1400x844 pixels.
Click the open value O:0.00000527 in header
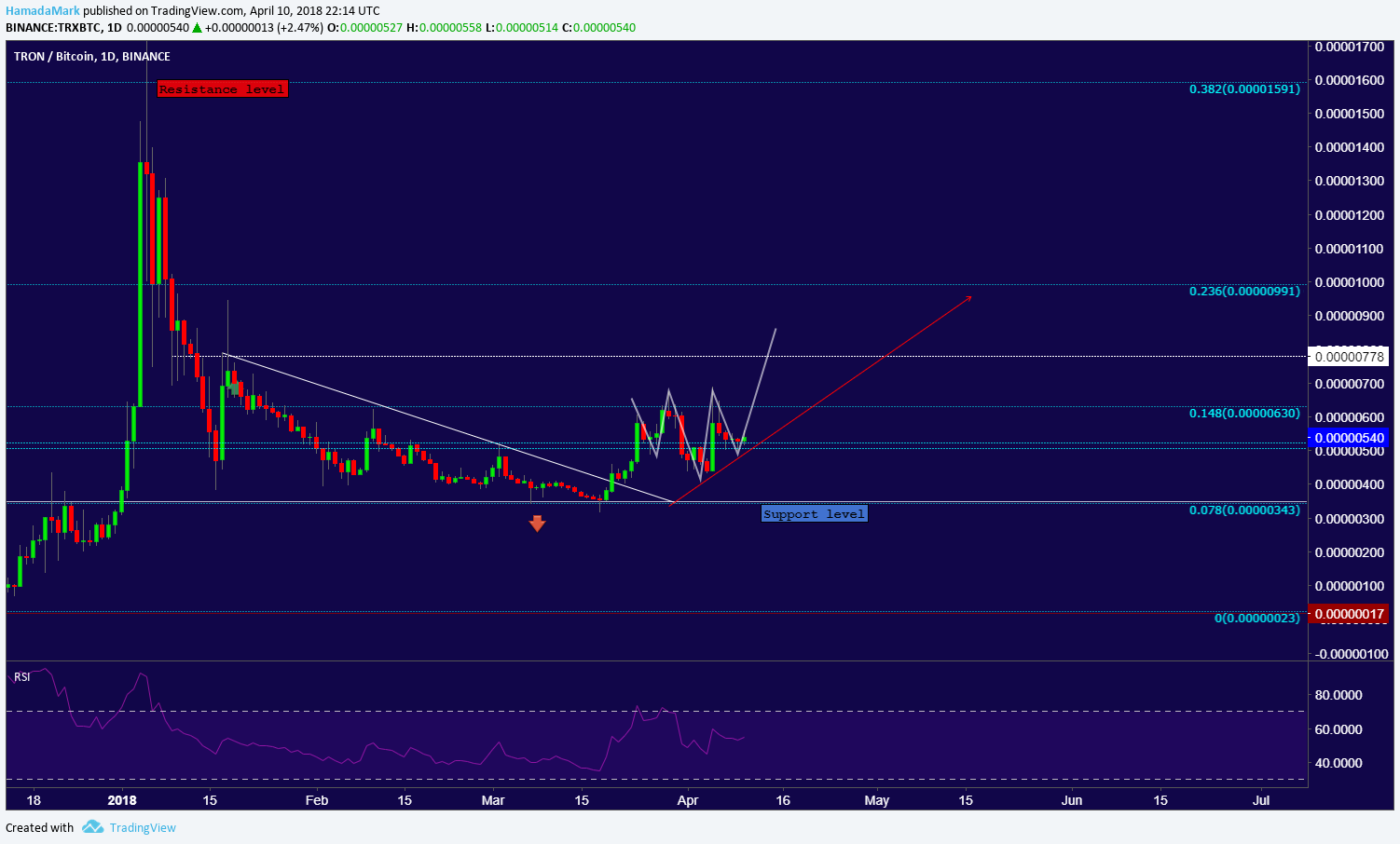click(364, 27)
